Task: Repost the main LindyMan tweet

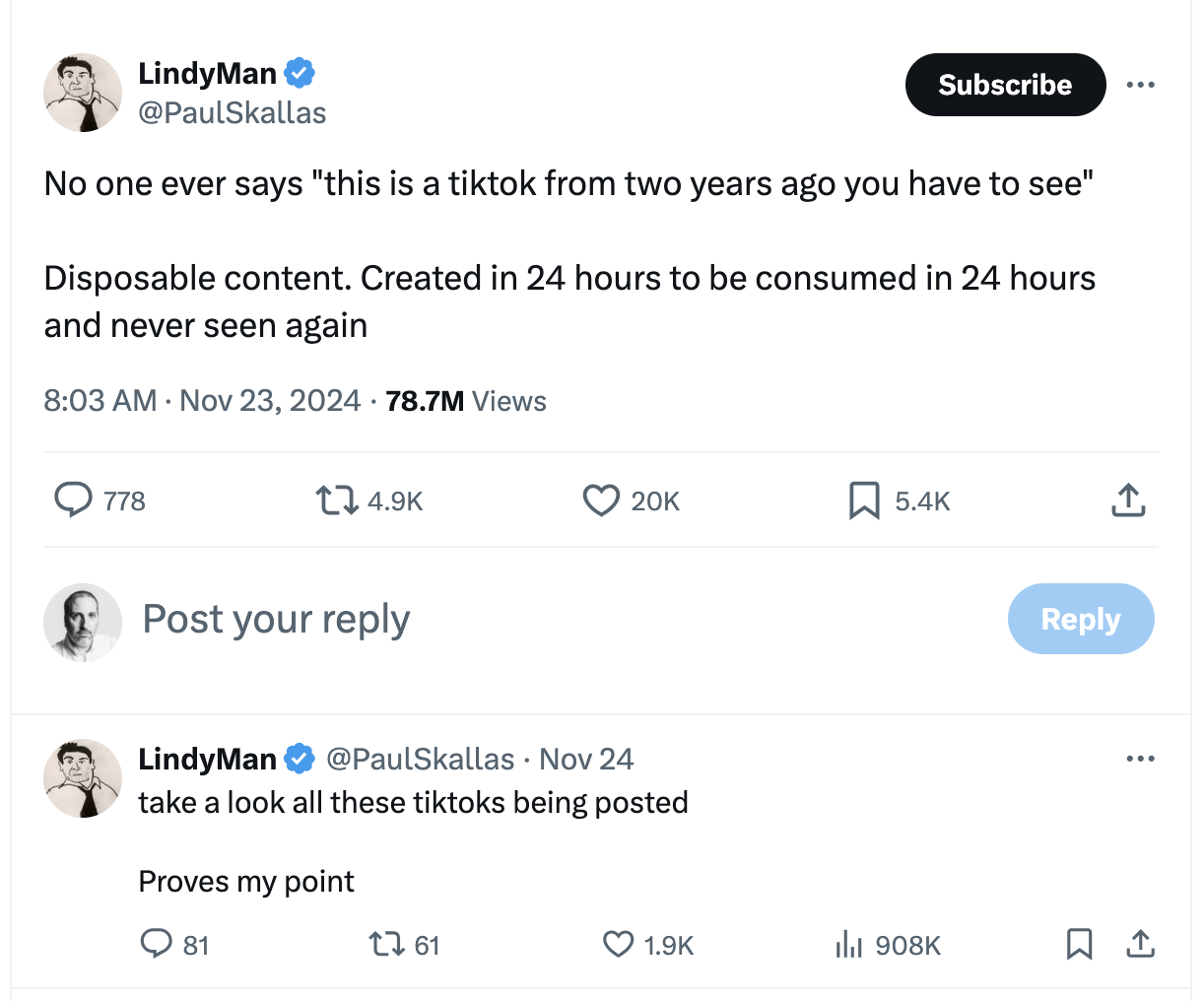Action: click(336, 500)
